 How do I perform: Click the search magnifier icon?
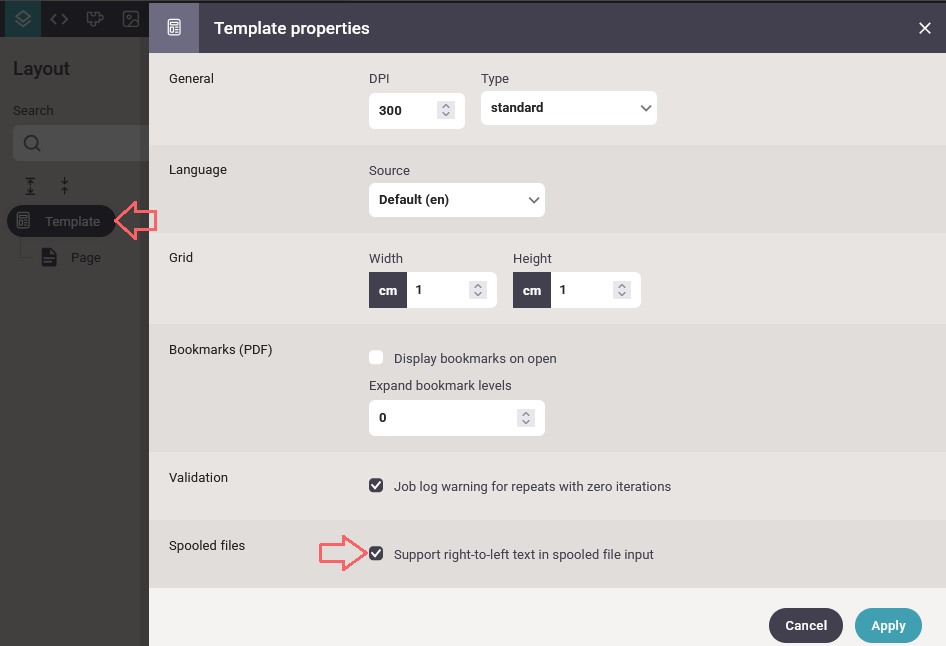32,143
